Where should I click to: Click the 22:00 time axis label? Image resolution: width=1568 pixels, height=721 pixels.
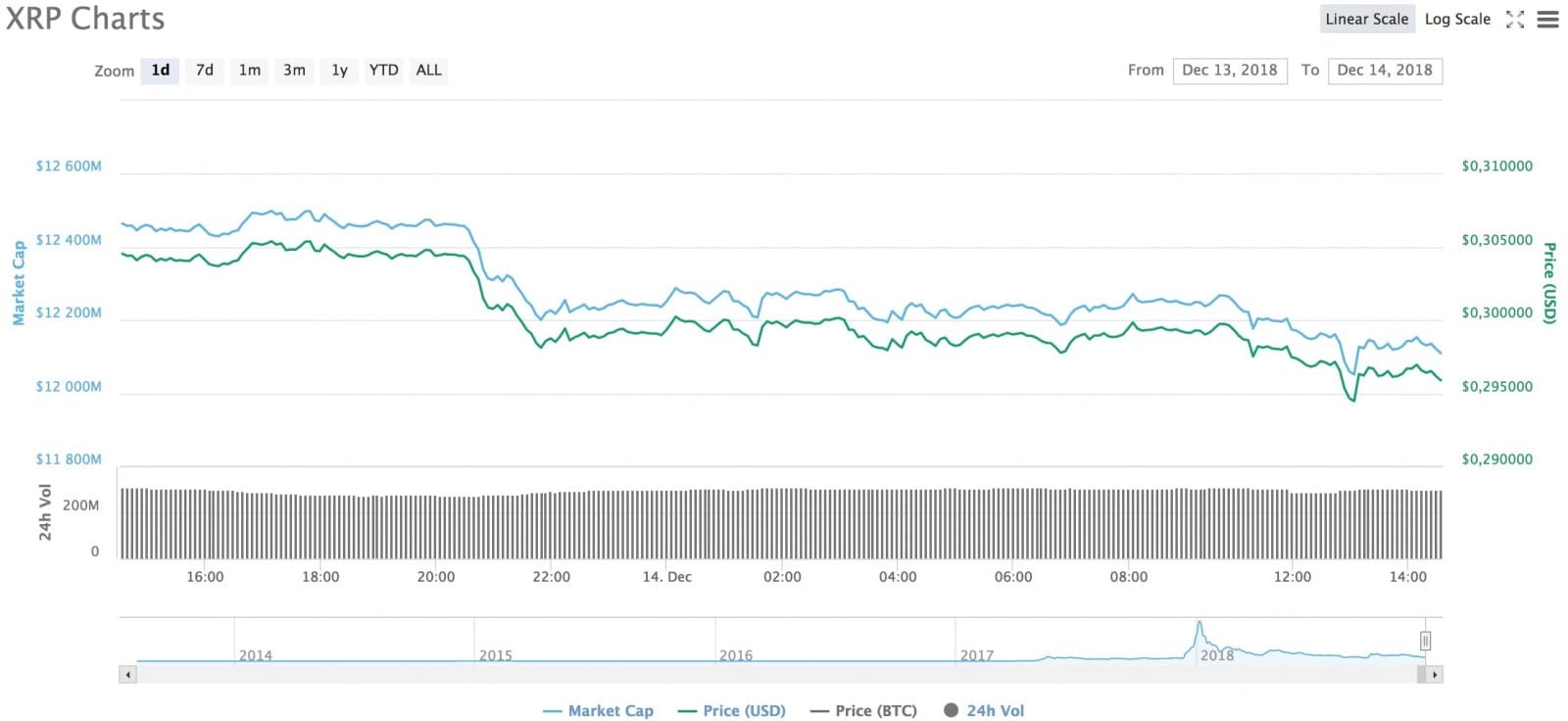(551, 577)
